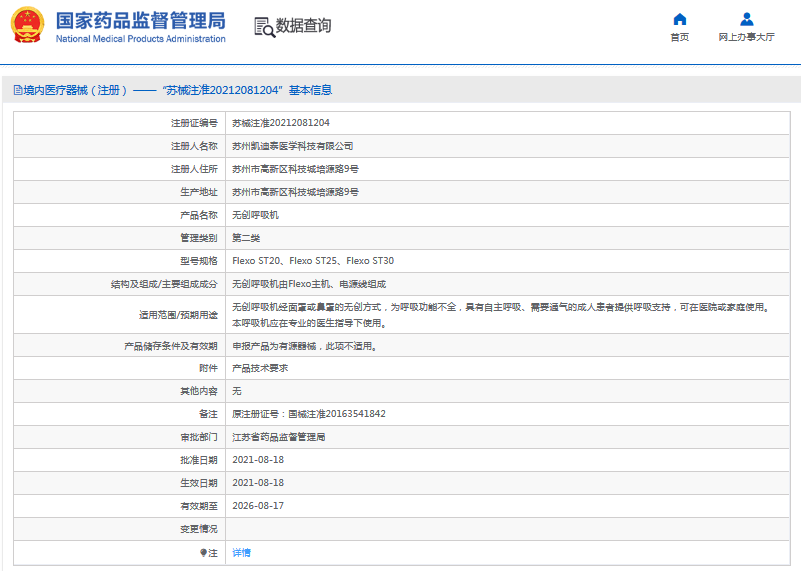Select 原注册证号：国械注准20163541842 remark
Image resolution: width=801 pixels, height=571 pixels.
[x=309, y=414]
